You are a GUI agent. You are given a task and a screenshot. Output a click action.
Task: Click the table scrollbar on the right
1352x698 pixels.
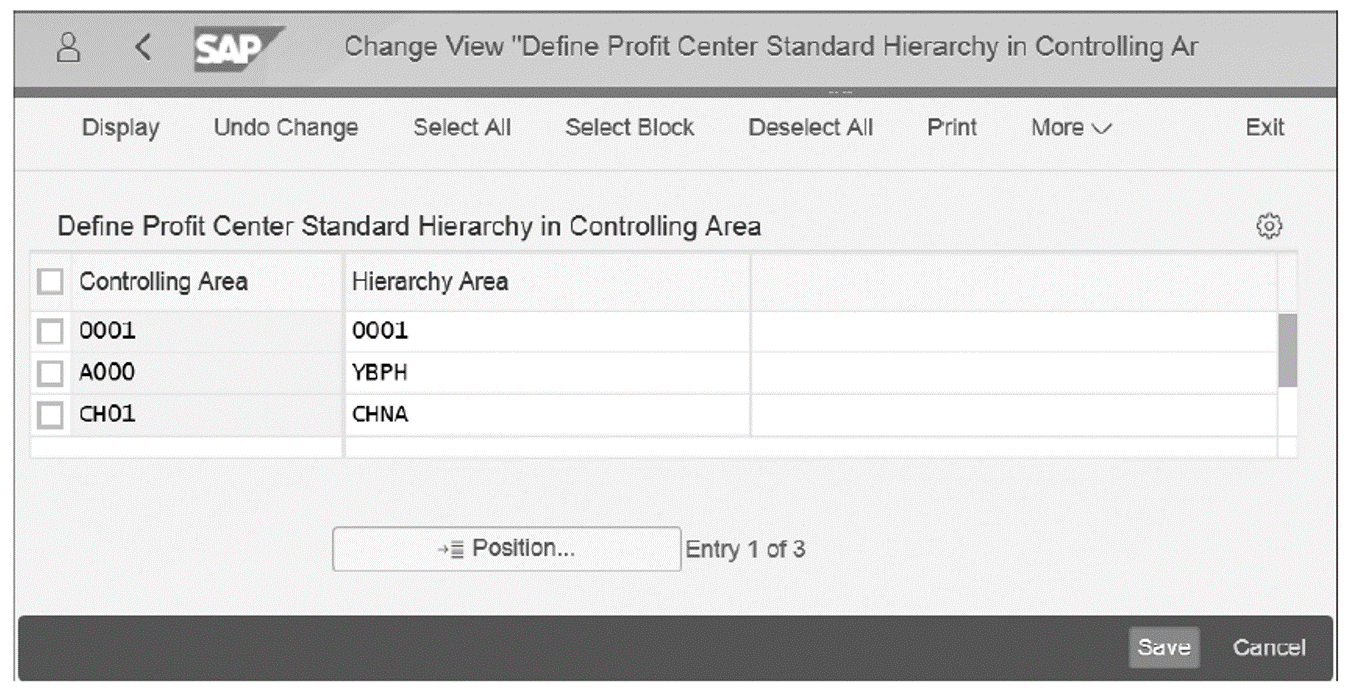coord(1288,350)
